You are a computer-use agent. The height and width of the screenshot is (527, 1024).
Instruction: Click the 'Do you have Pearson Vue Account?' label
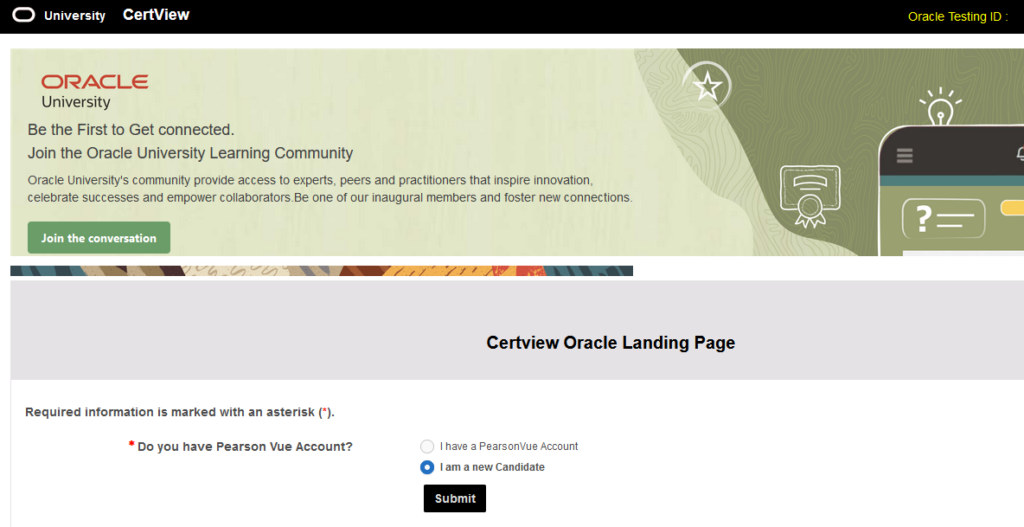click(244, 446)
